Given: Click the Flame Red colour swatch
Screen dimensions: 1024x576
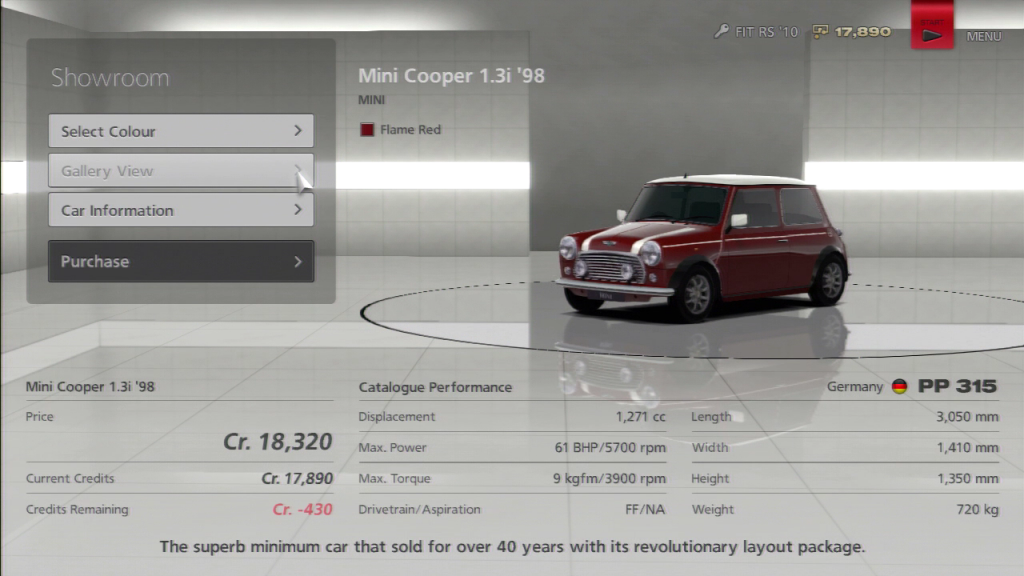Looking at the screenshot, I should pos(367,129).
